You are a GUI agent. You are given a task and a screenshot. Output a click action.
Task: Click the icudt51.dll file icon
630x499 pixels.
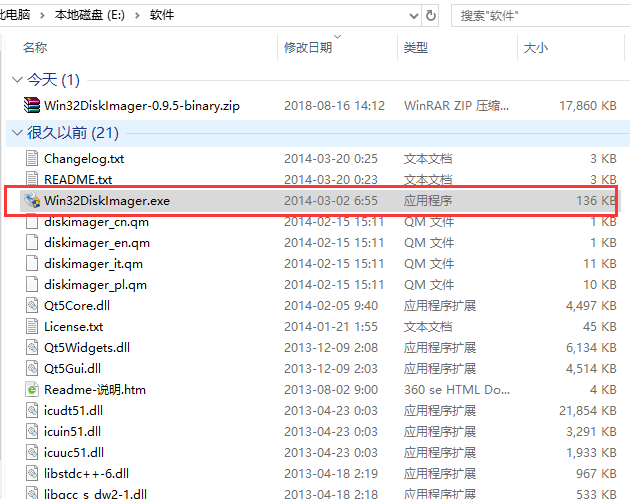[32, 411]
